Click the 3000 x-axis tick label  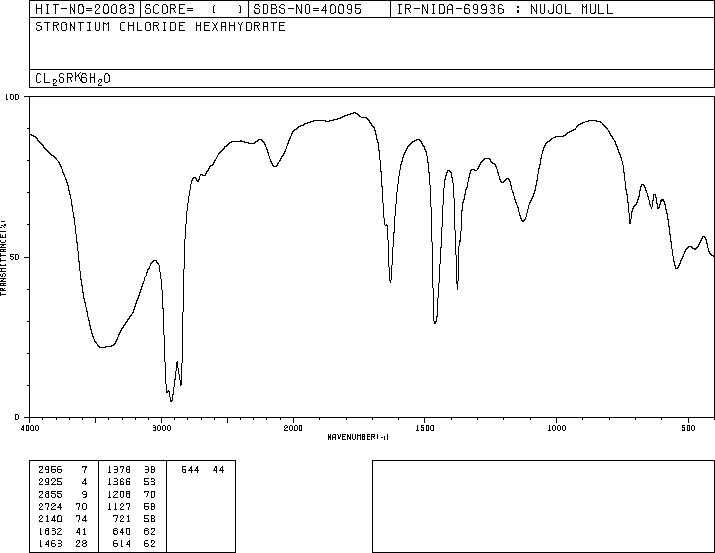tap(161, 428)
